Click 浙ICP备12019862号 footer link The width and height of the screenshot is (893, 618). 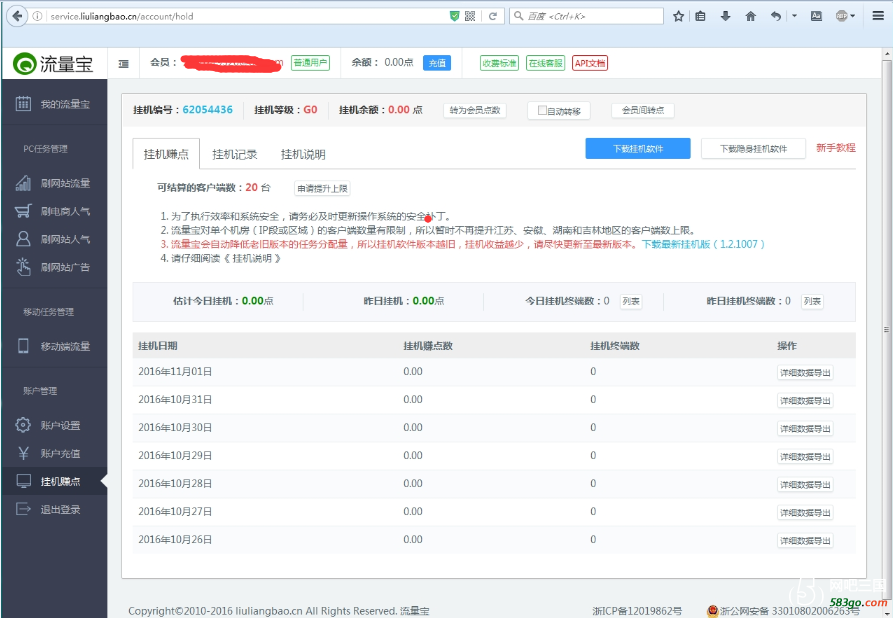(x=637, y=611)
